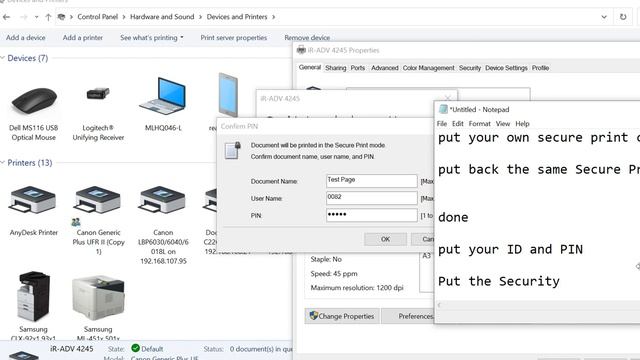The height and width of the screenshot is (360, 640).
Task: Click 'Maximum resolution: 1200 dpi' text
Action: point(357,288)
